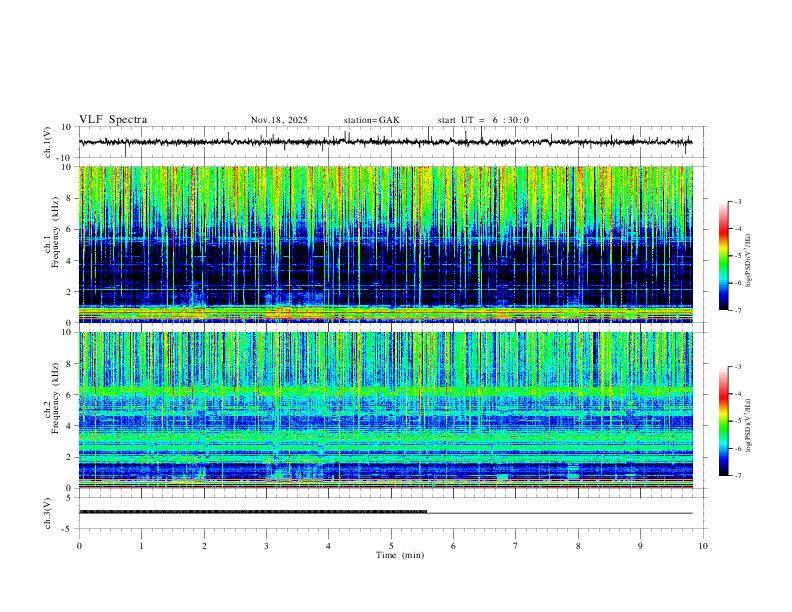Viewport: 792px width, 612px height.
Task: Click the "-5" tick of ch.2 color bar
Action: (x=737, y=421)
